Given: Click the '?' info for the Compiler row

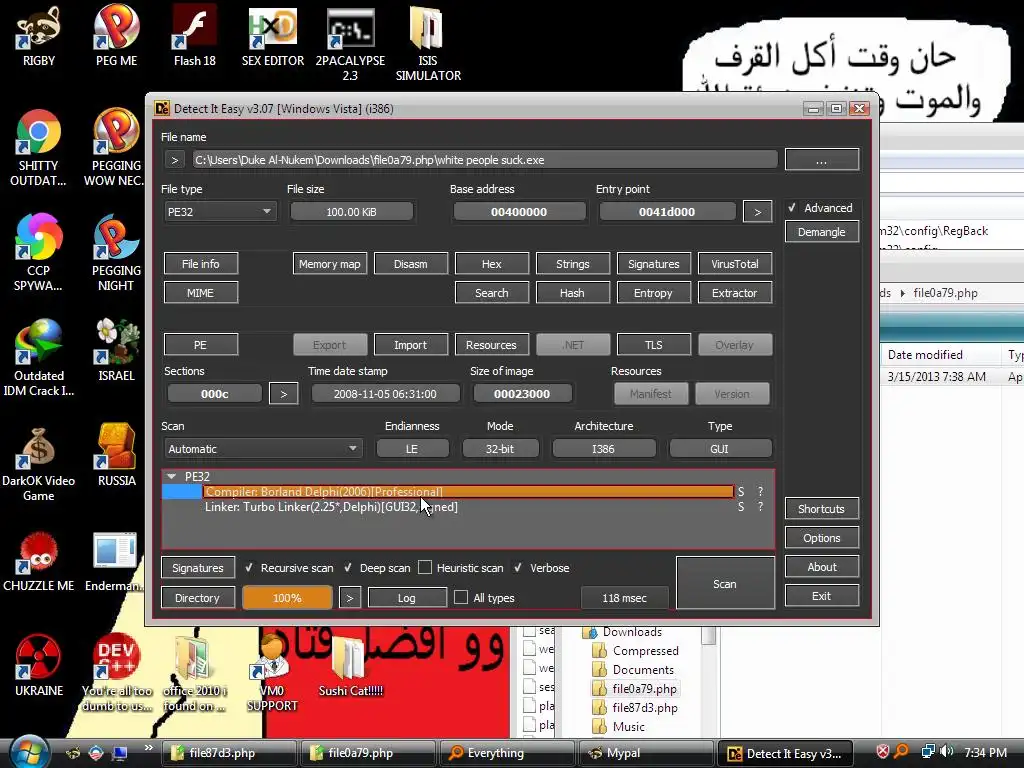Looking at the screenshot, I should tap(760, 492).
